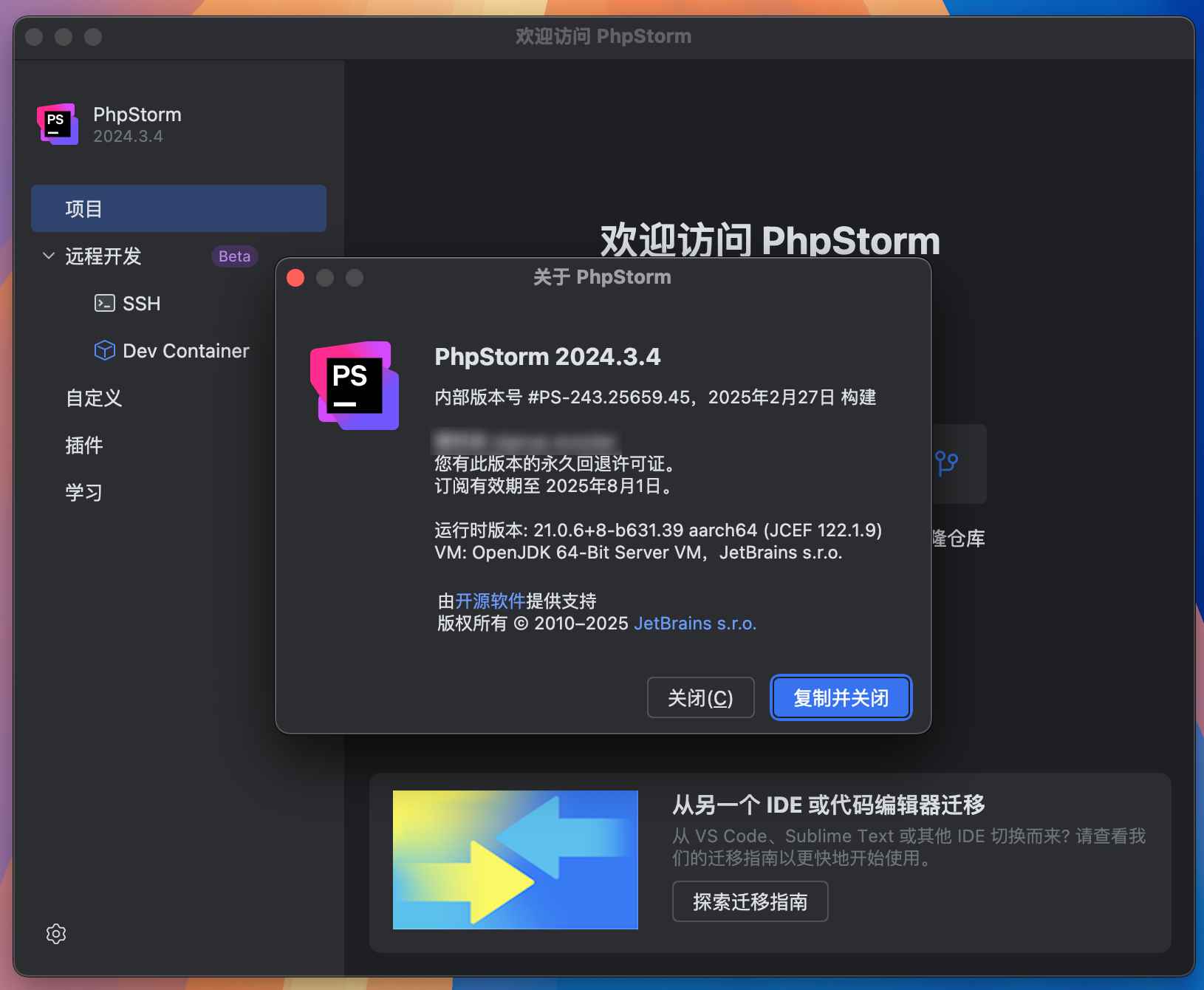Collapse the 远程开发 section chevron
1204x990 pixels.
click(x=49, y=256)
